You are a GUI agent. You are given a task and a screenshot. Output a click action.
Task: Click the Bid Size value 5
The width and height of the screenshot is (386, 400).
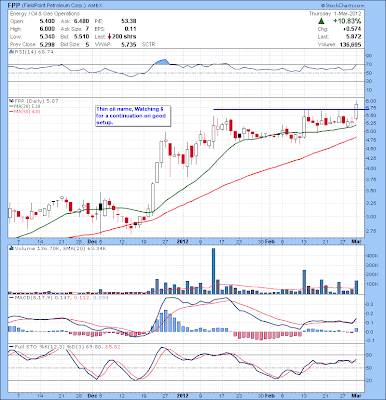tap(87, 44)
